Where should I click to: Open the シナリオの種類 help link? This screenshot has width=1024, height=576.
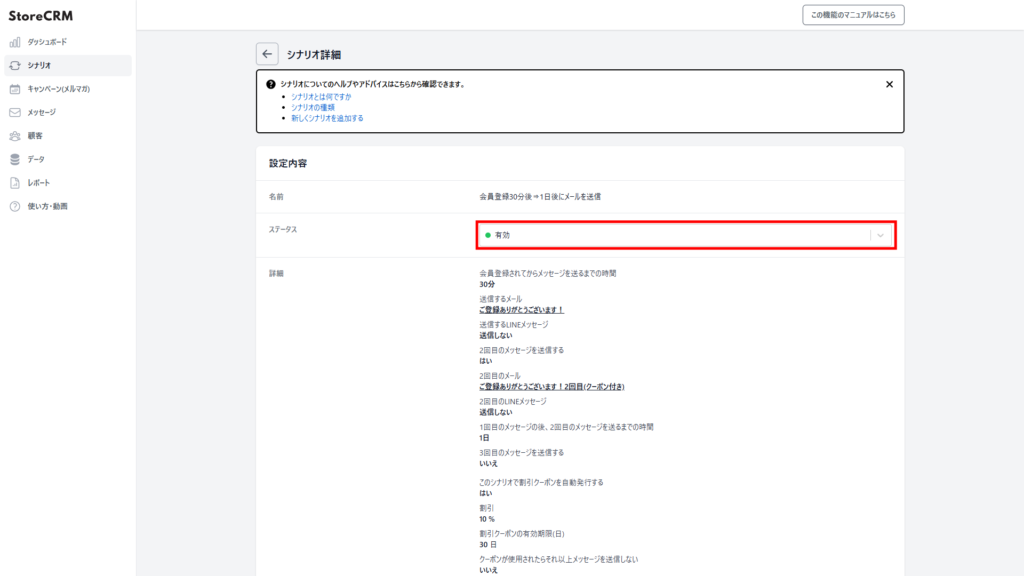(x=313, y=107)
